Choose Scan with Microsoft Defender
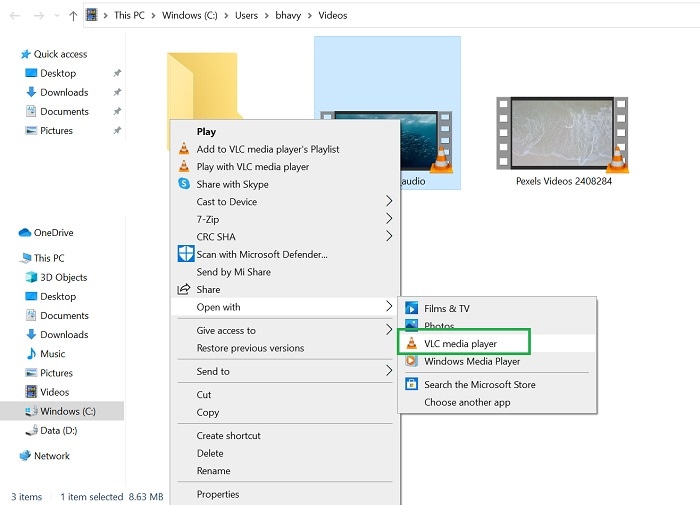700x505 pixels. (285, 254)
